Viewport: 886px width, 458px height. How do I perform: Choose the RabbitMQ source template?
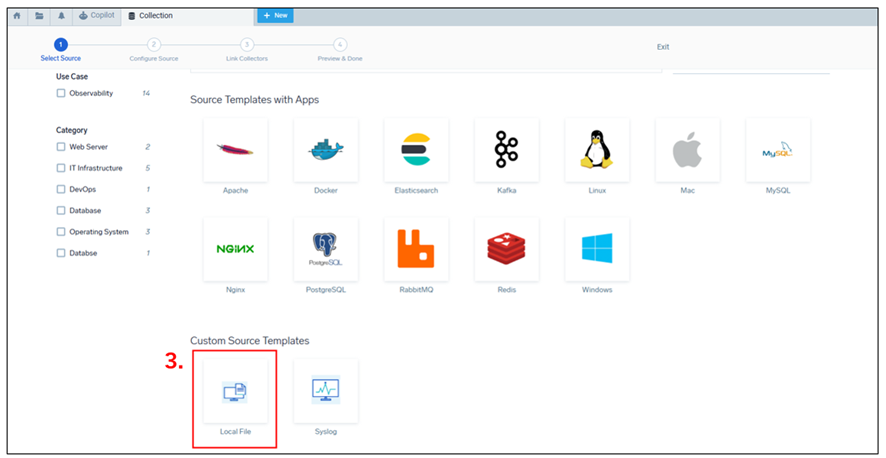[x=416, y=249]
